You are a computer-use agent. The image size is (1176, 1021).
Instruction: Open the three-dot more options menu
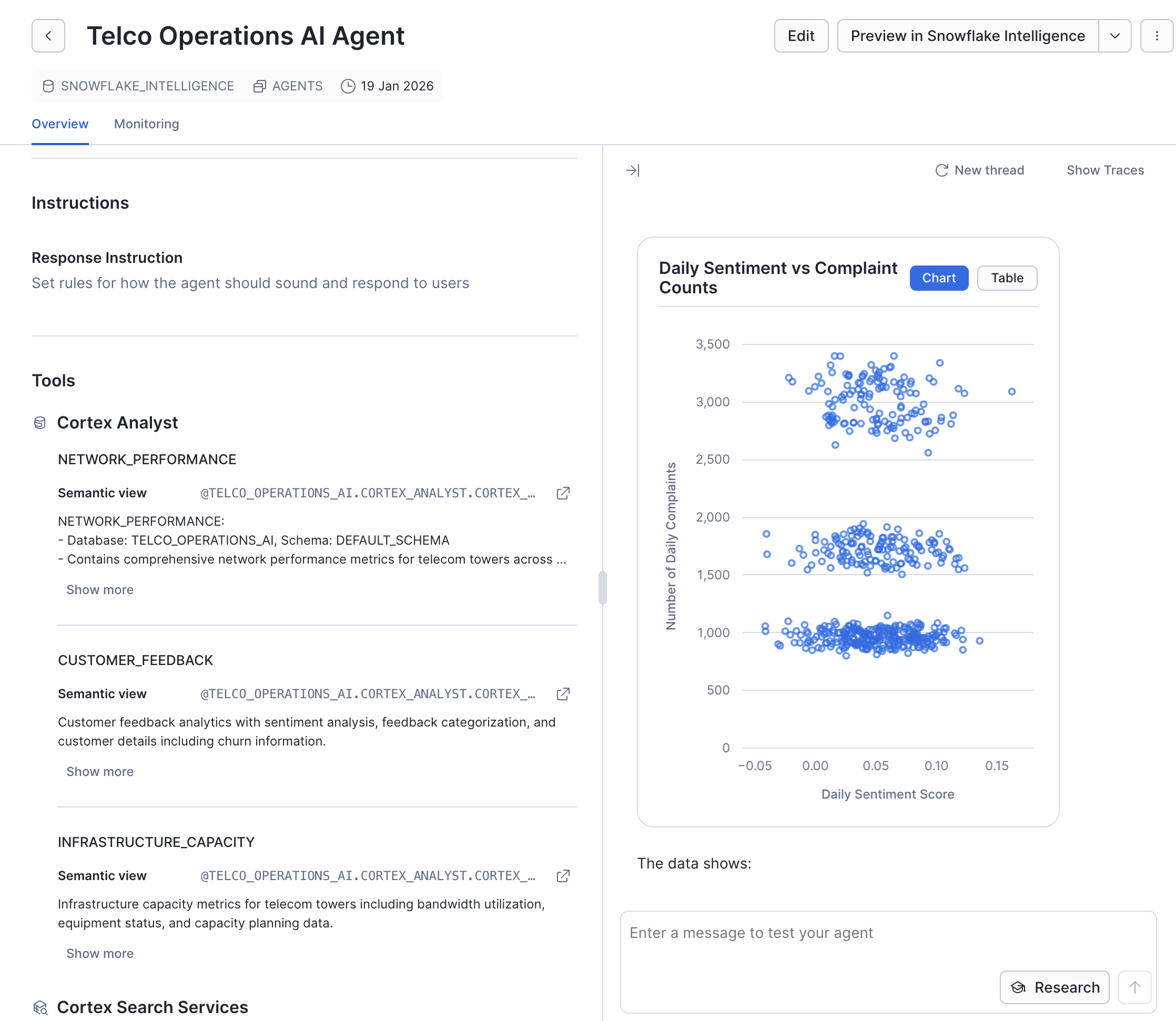click(1156, 36)
